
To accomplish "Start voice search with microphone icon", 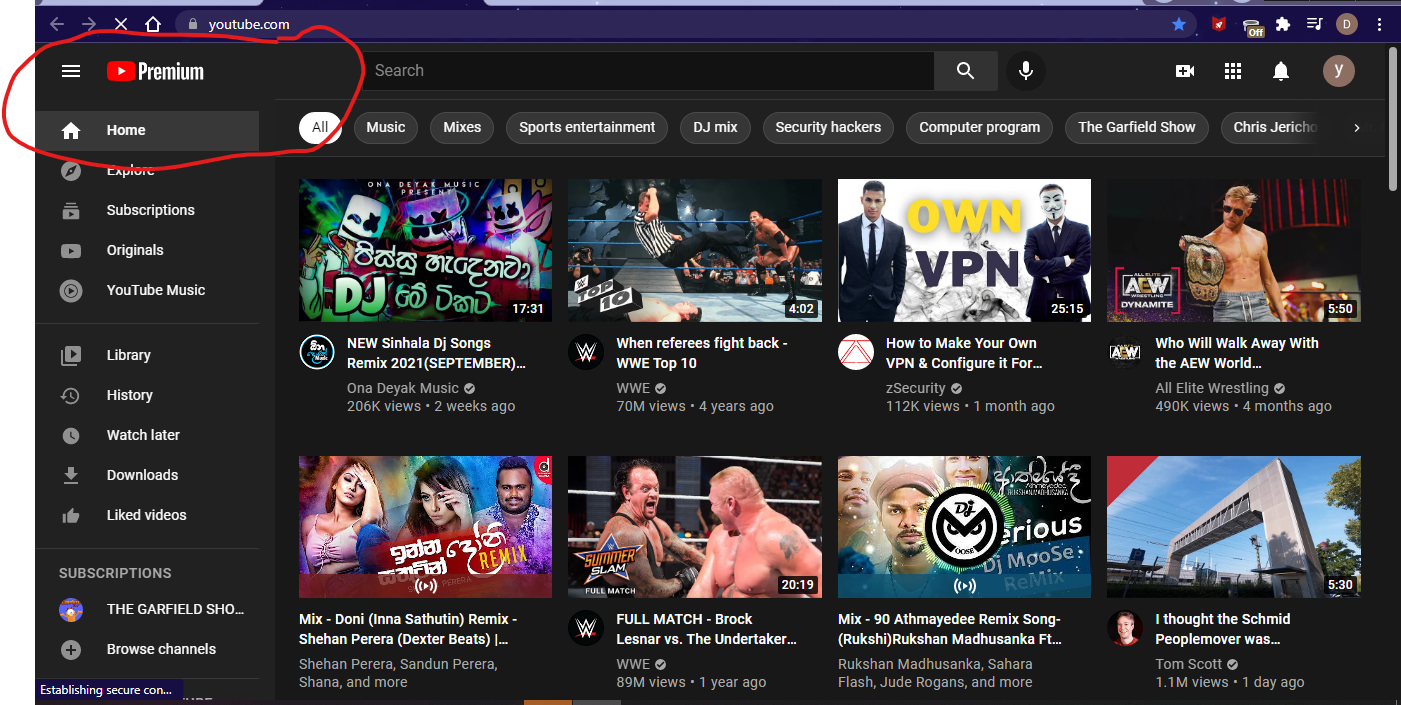I will pos(1025,71).
